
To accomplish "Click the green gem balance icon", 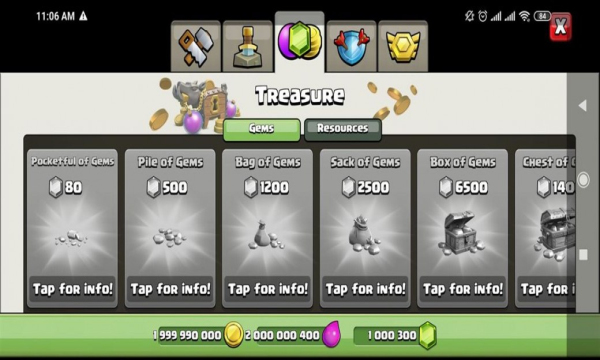I will pyautogui.click(x=428, y=335).
